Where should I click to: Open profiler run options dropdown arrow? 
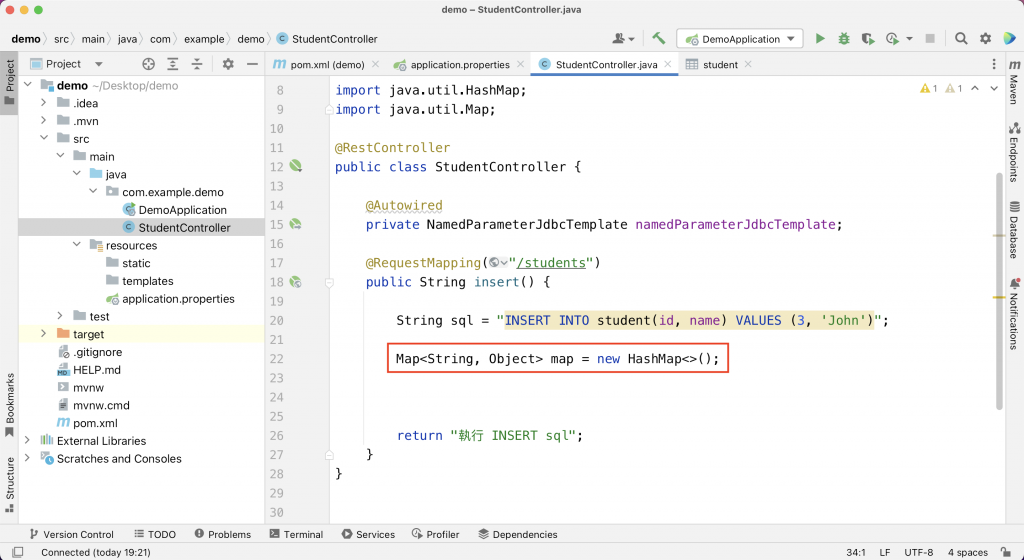[909, 39]
